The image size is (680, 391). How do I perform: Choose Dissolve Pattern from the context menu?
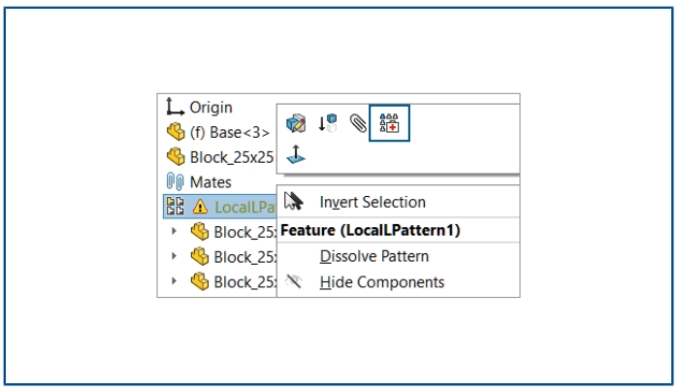coord(374,256)
